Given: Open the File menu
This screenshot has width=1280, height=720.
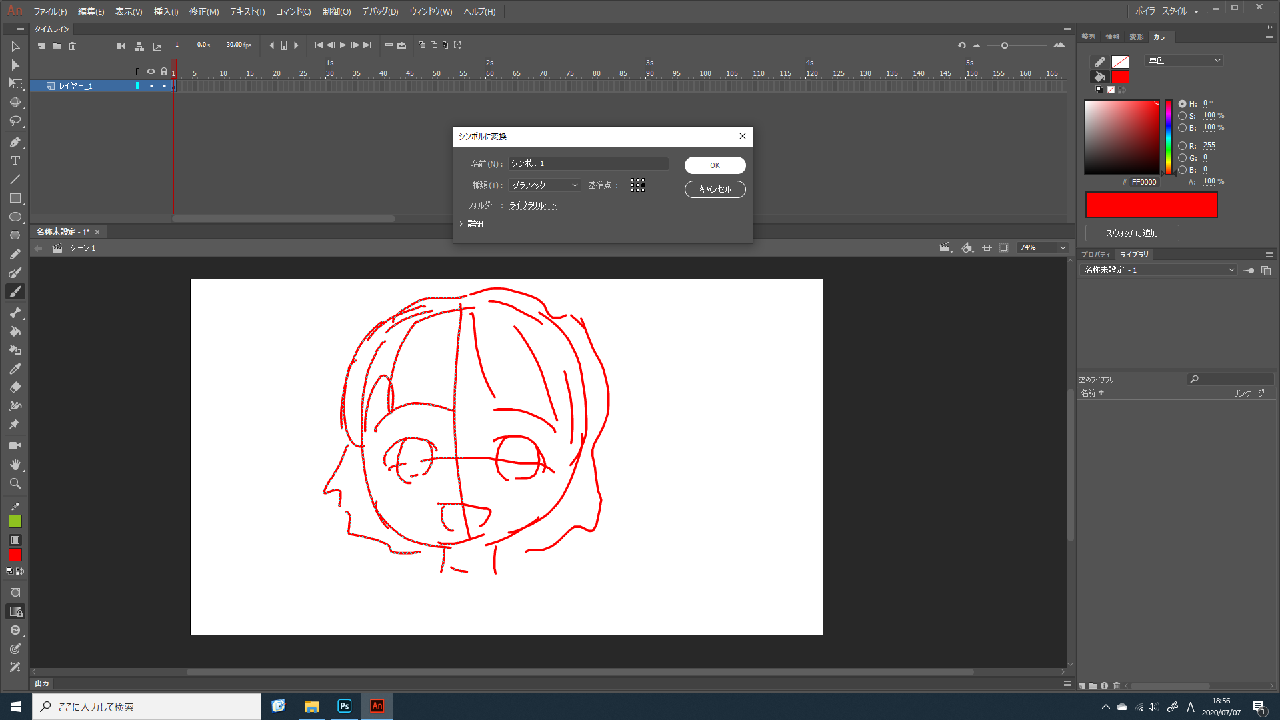Looking at the screenshot, I should [50, 12].
